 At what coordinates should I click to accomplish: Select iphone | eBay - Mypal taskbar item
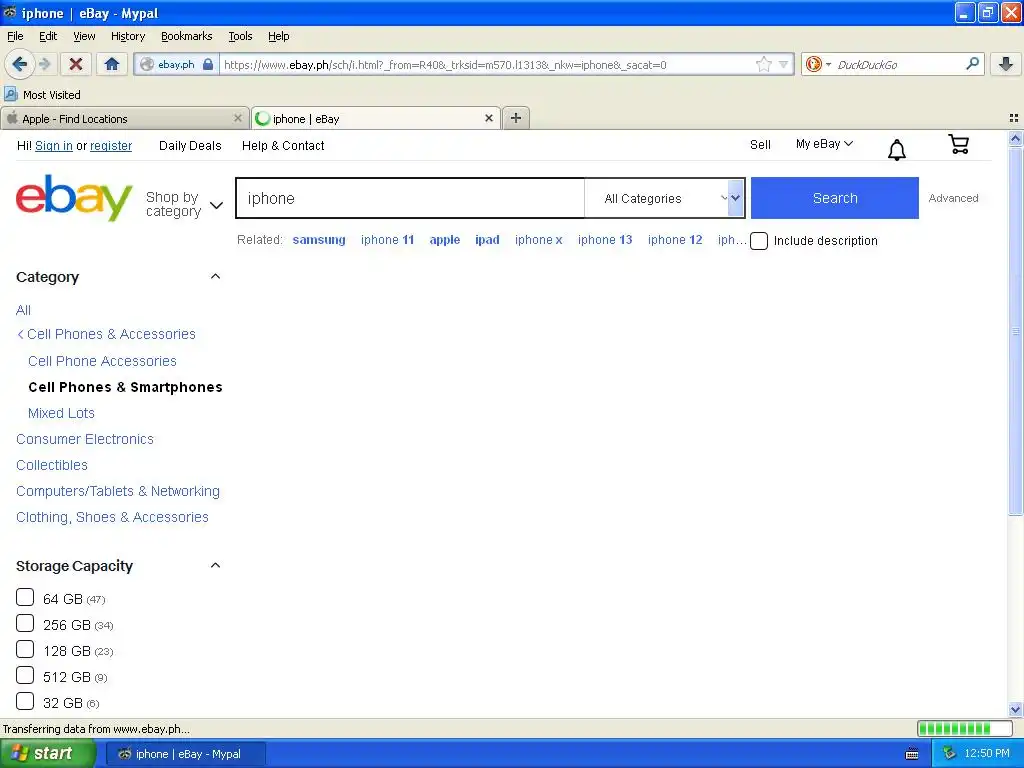(184, 754)
